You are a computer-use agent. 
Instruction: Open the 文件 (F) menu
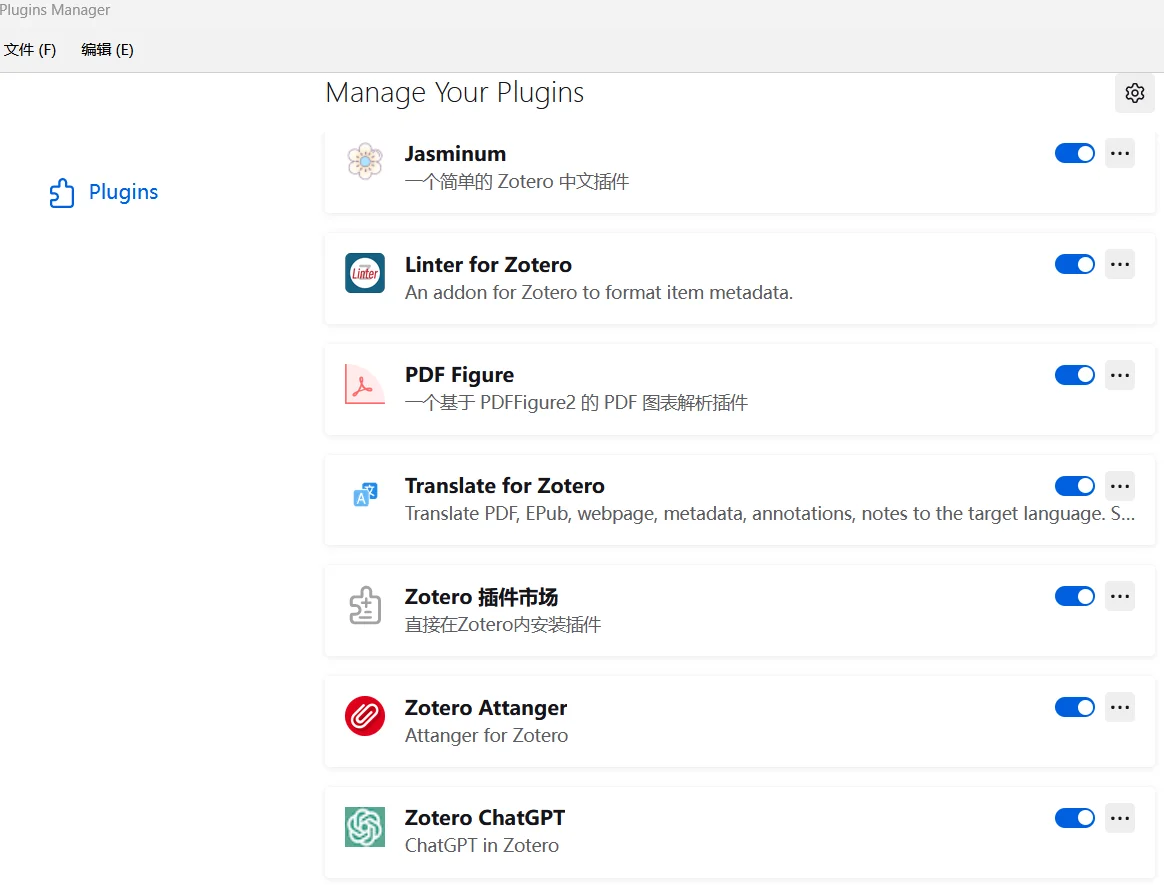coord(30,50)
